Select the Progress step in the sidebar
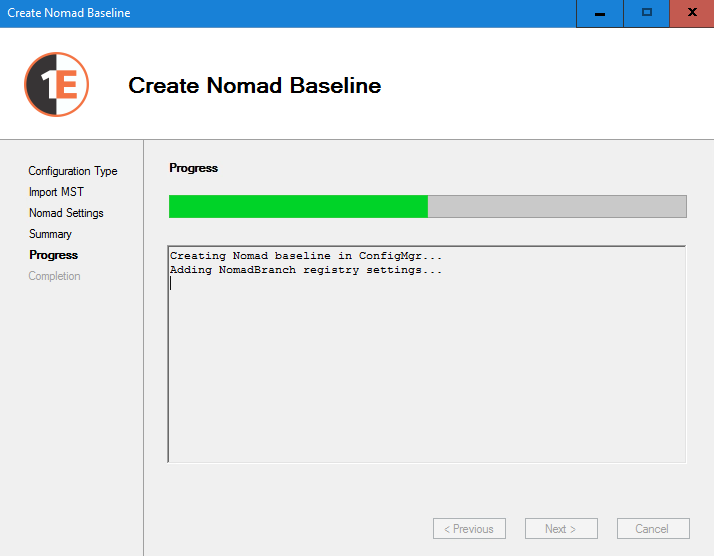The width and height of the screenshot is (714, 556). pyautogui.click(x=53, y=255)
